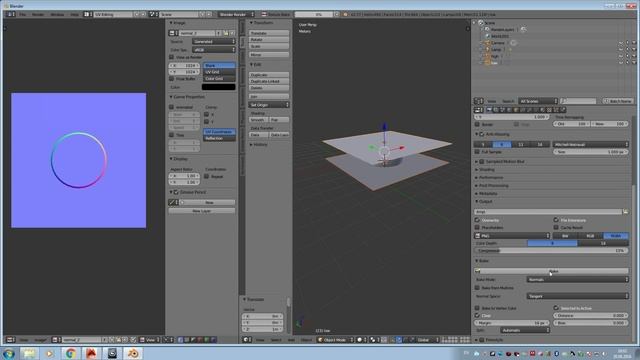Open the 3D view editor type selector icon
This screenshot has width=640, height=360.
tap(247, 340)
